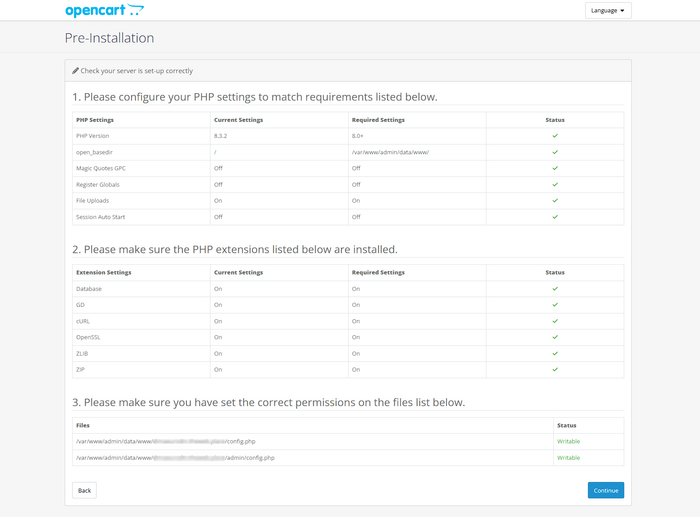700x517 pixels.
Task: Click the OpenSSL extension status checkmark
Action: pos(555,337)
